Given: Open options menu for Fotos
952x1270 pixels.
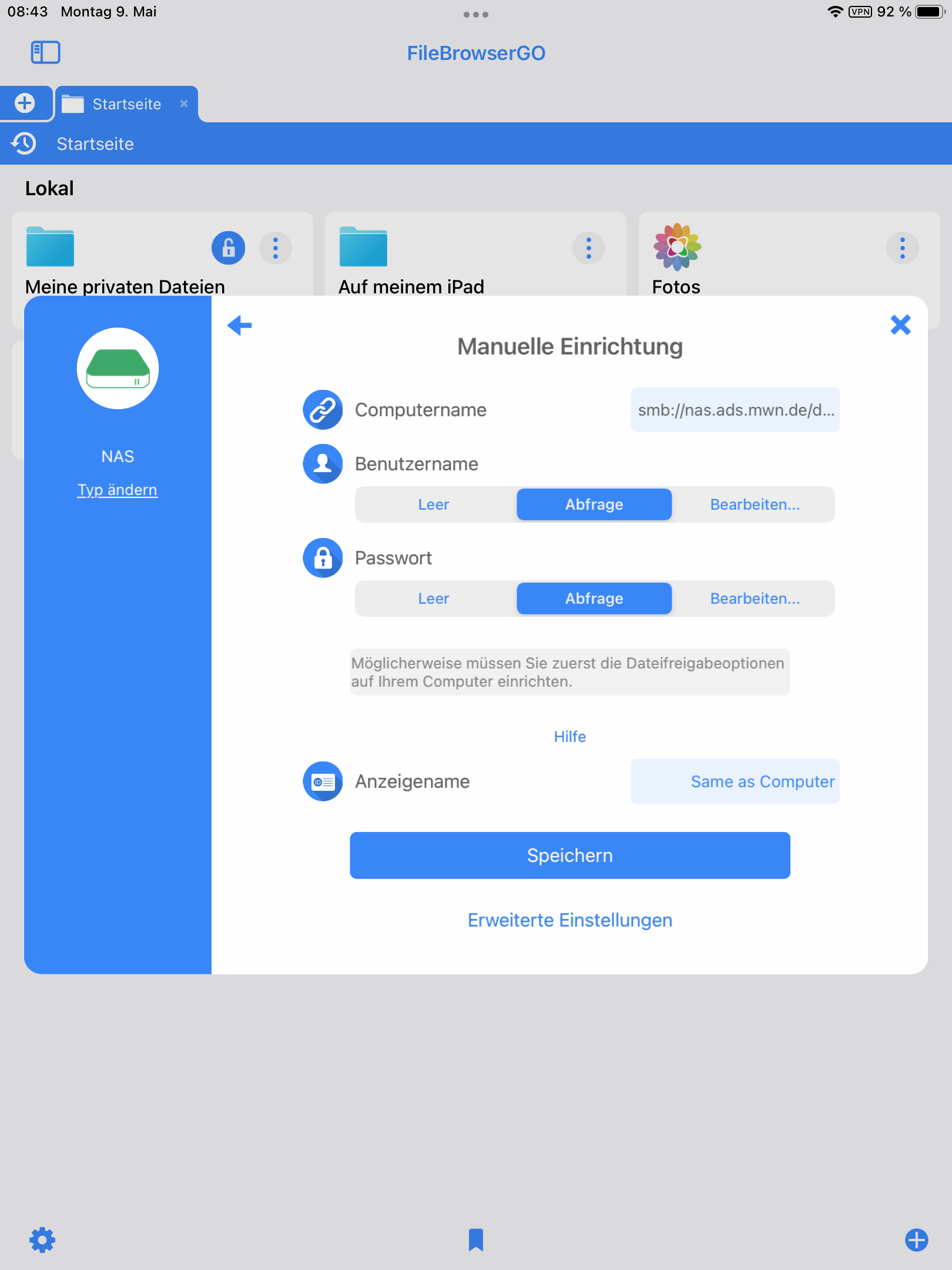Looking at the screenshot, I should click(x=902, y=248).
